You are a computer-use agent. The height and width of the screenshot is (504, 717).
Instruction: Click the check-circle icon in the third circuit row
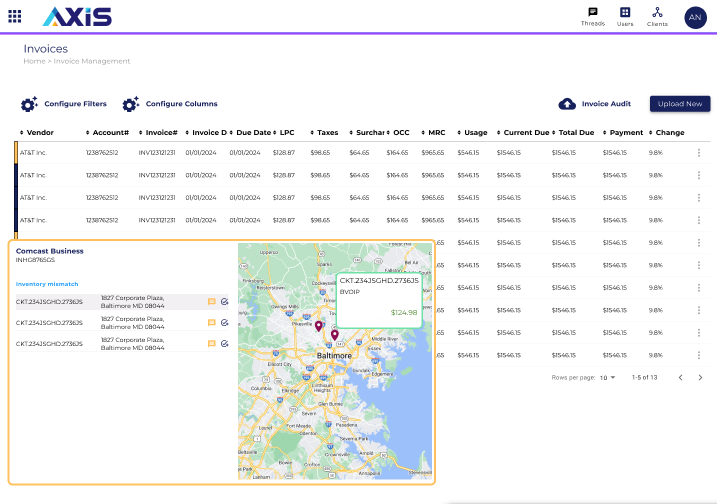pos(225,344)
